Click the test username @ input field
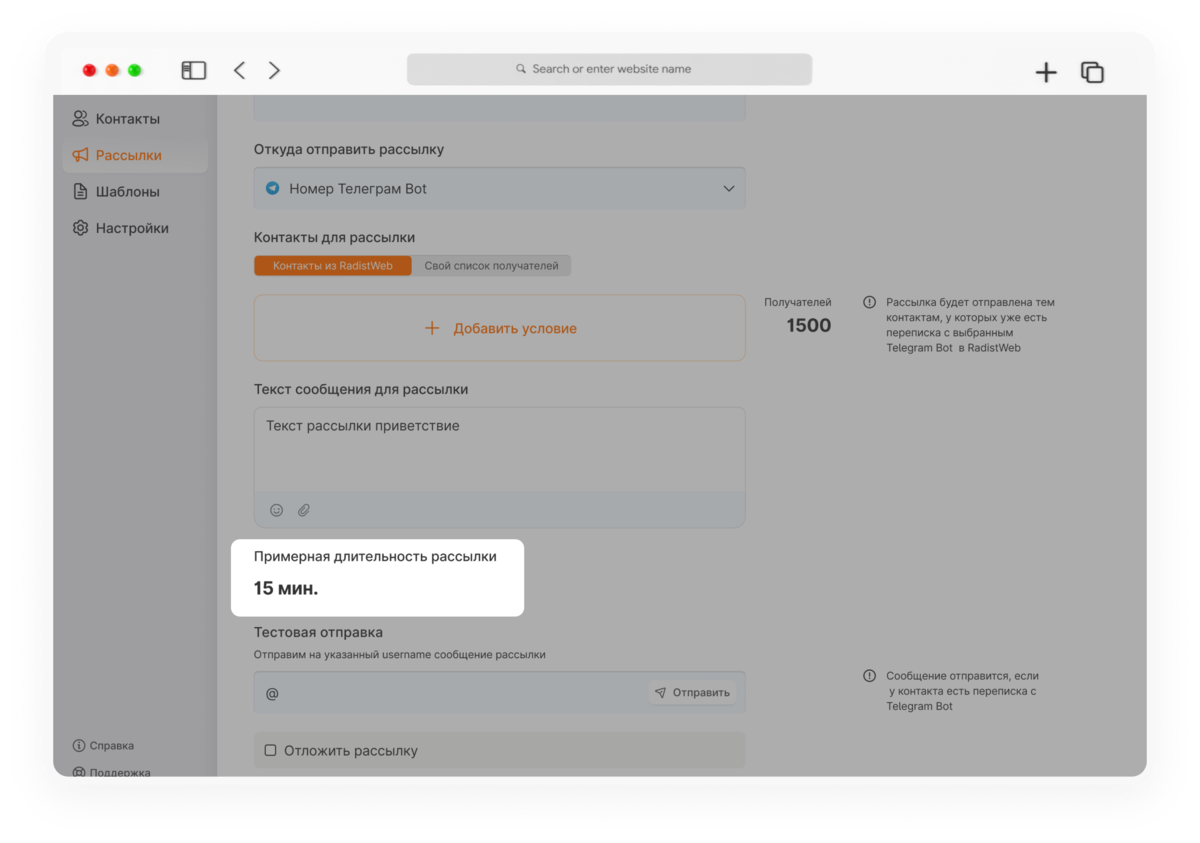Screen dimensions: 1200x843 (x=450, y=692)
